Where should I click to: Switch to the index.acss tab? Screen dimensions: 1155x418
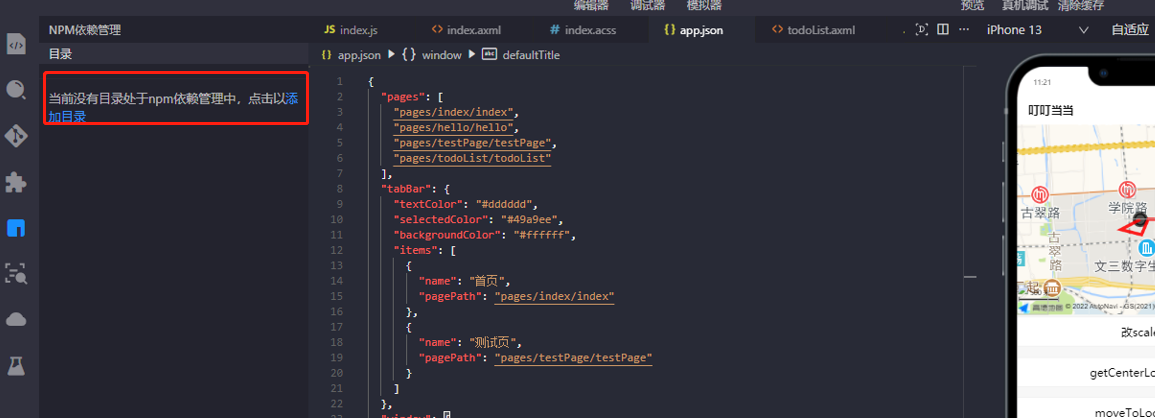(x=583, y=30)
